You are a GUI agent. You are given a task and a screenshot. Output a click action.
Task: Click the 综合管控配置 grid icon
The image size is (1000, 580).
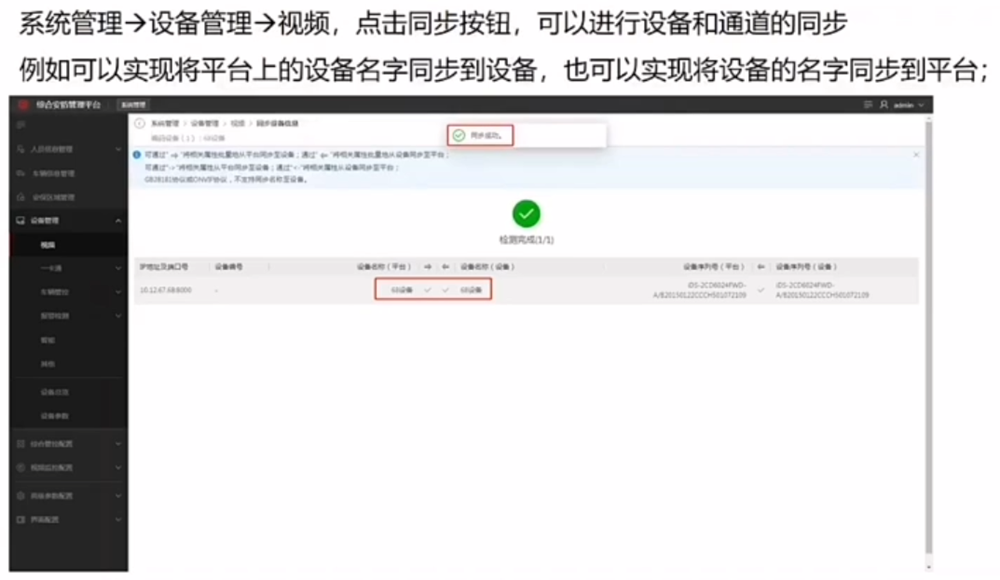pos(20,443)
